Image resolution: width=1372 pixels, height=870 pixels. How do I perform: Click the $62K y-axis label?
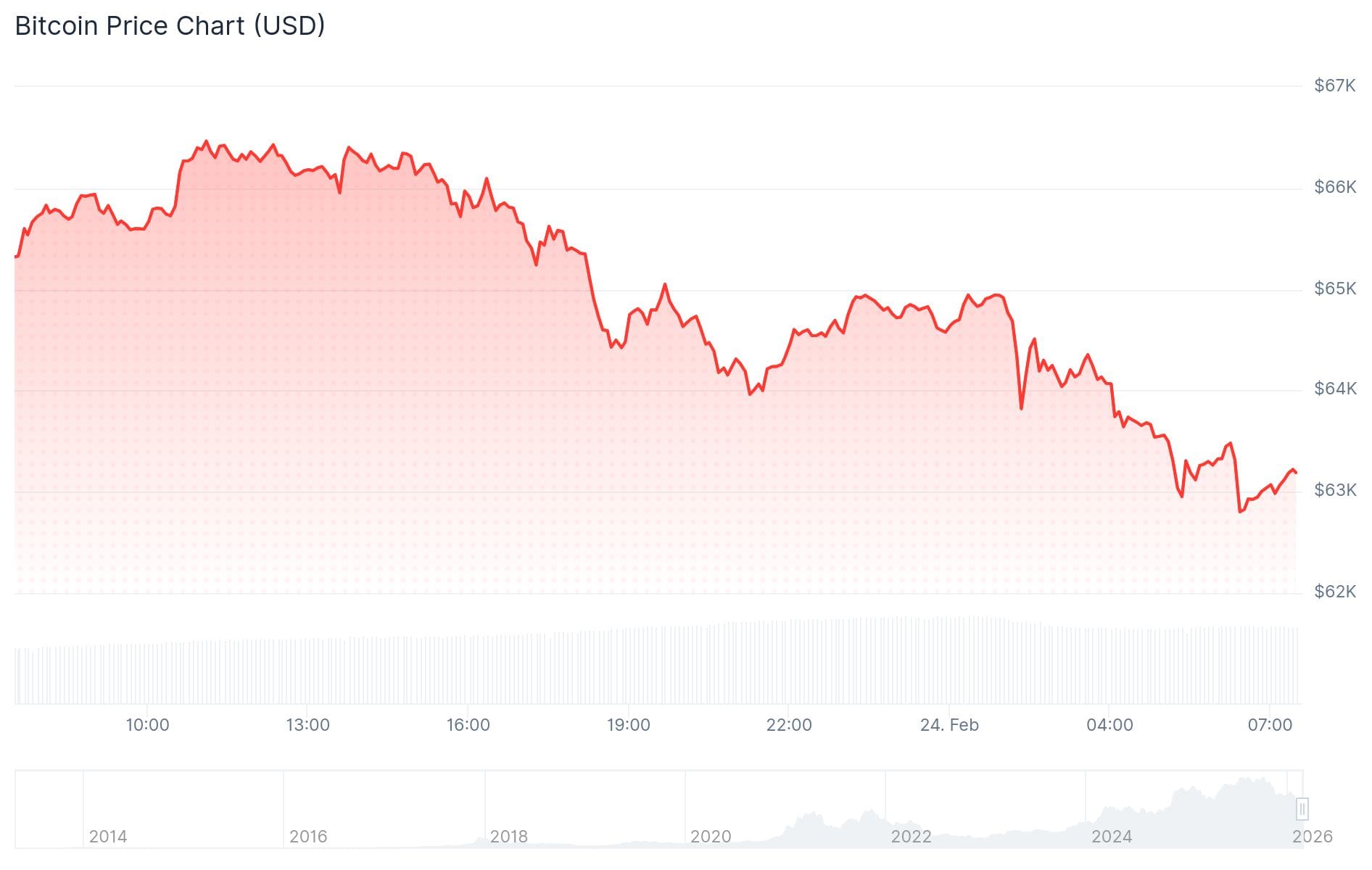[1334, 592]
